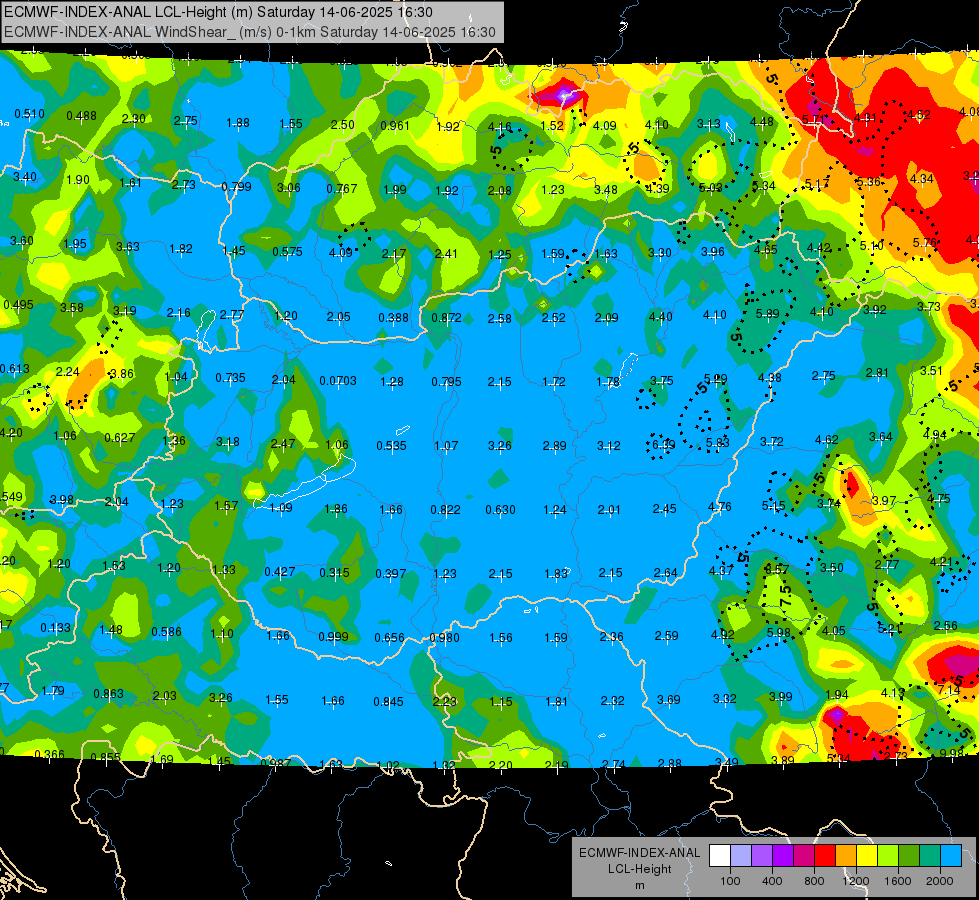The image size is (979, 900).
Task: Click the wind shear value 0.627
Action: click(120, 437)
